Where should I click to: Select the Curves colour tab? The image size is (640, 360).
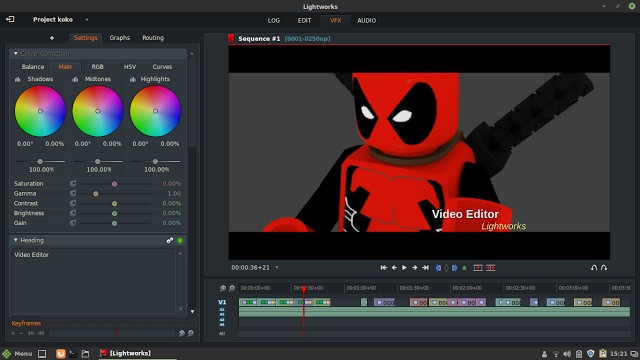point(162,67)
